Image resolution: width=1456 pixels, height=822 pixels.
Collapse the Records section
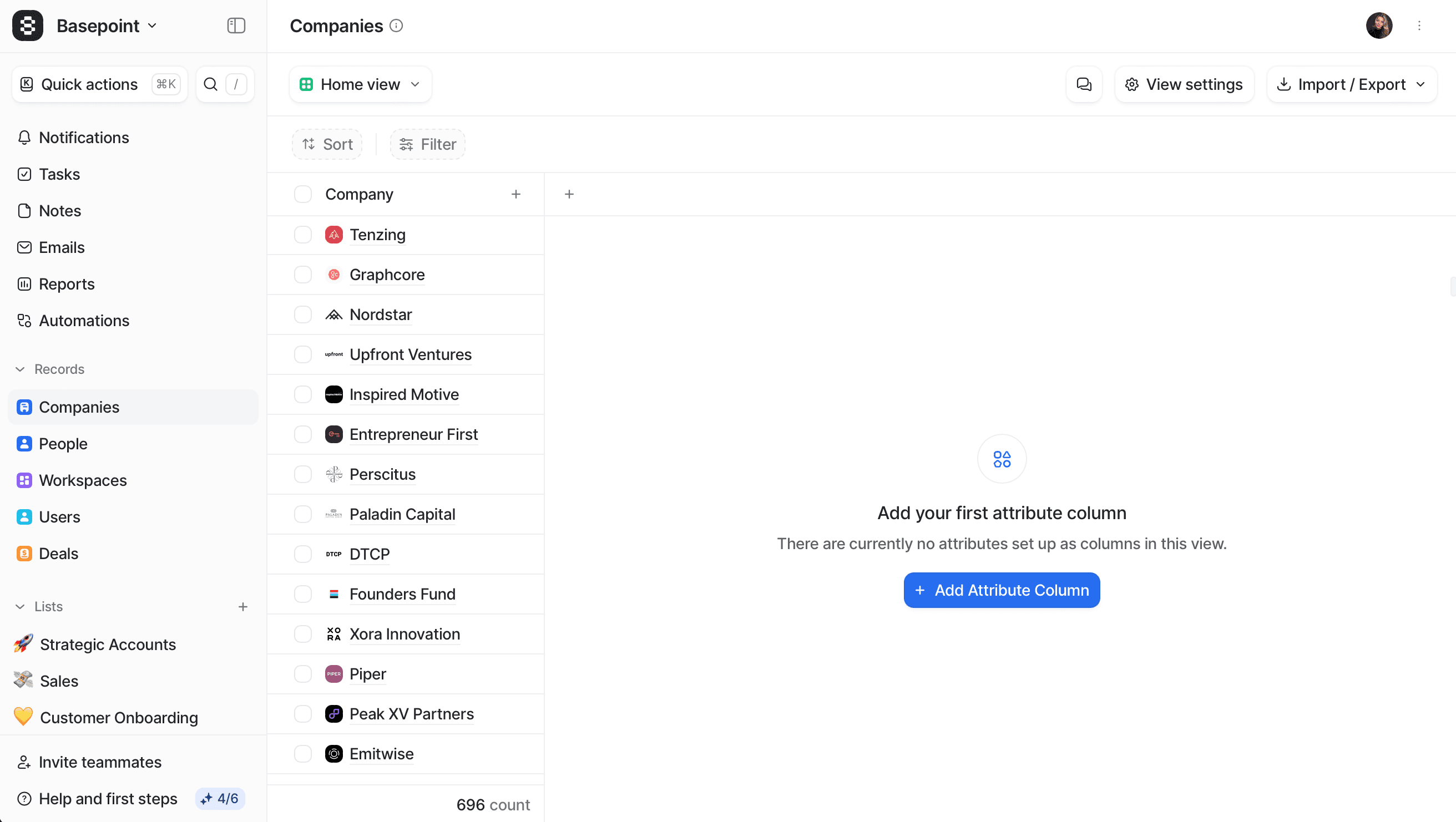[50, 369]
